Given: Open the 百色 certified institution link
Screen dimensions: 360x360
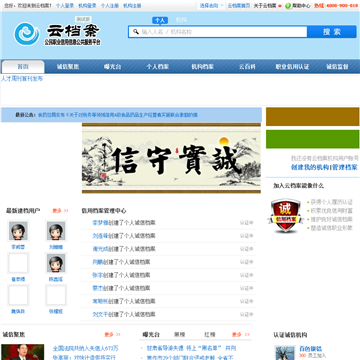Looking at the screenshot, I should click(310, 349).
